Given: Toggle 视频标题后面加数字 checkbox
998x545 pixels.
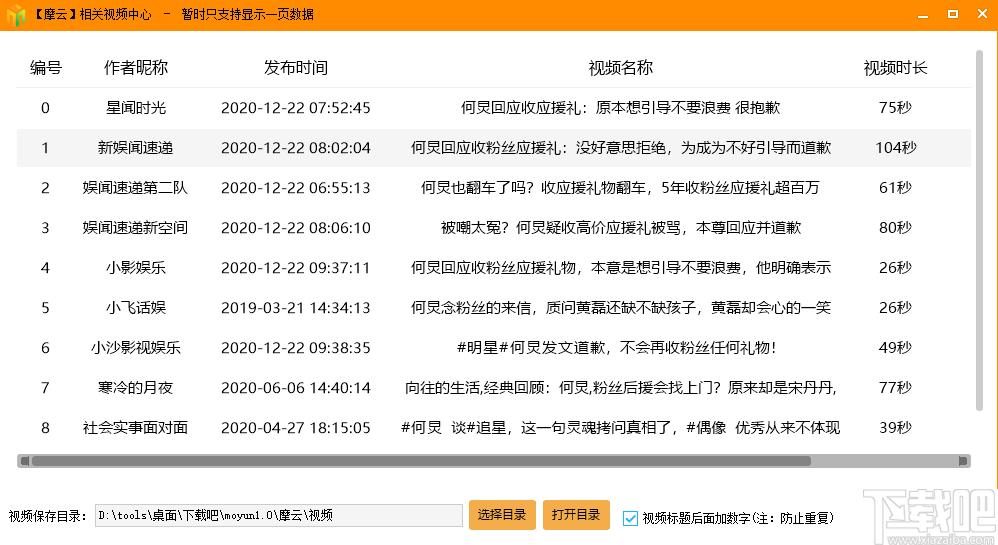Looking at the screenshot, I should pos(630,518).
